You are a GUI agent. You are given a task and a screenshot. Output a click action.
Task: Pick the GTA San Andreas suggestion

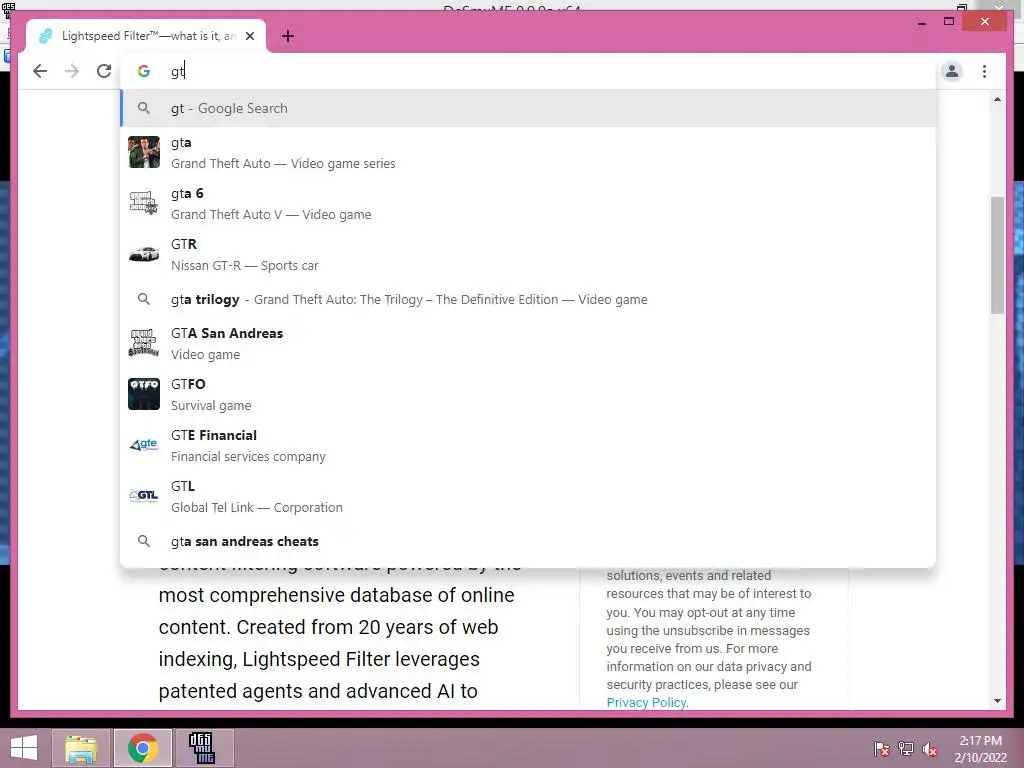click(528, 344)
